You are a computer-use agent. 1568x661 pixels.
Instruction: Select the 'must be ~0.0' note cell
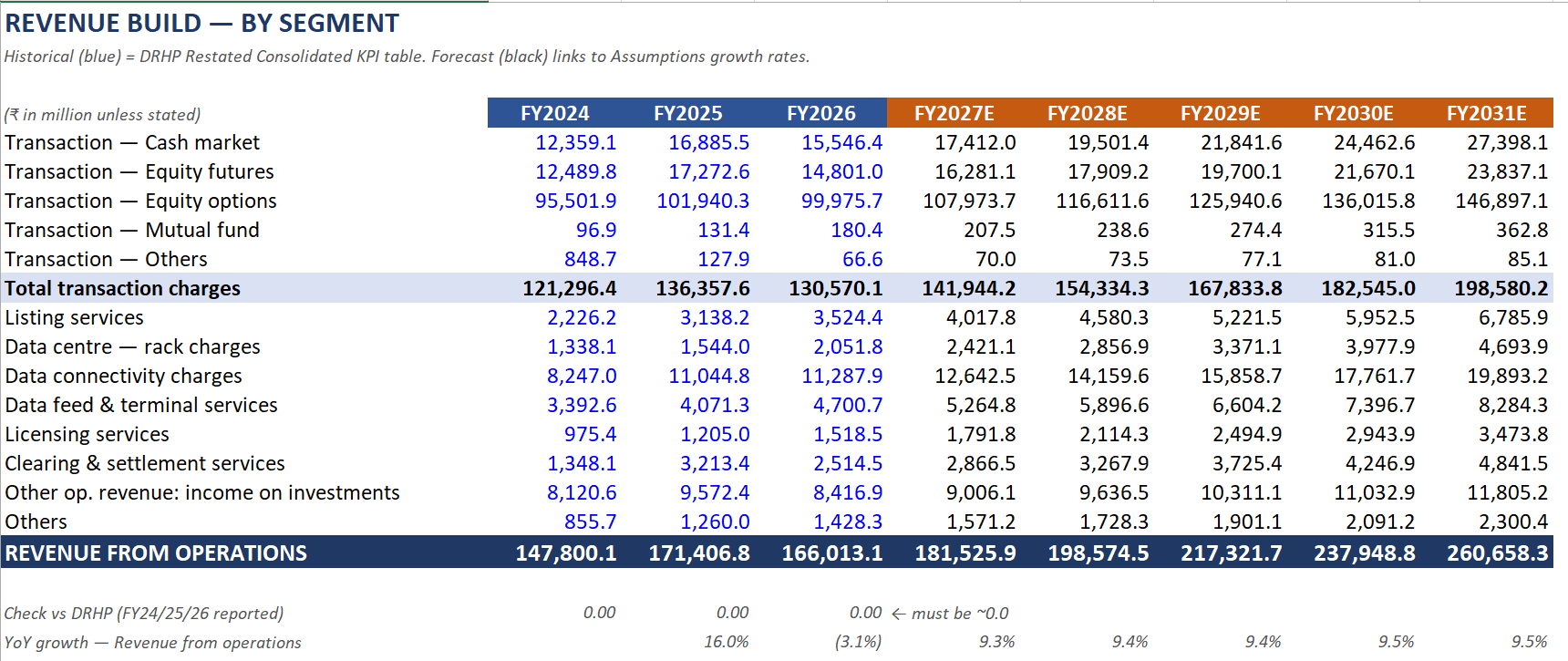(x=950, y=613)
